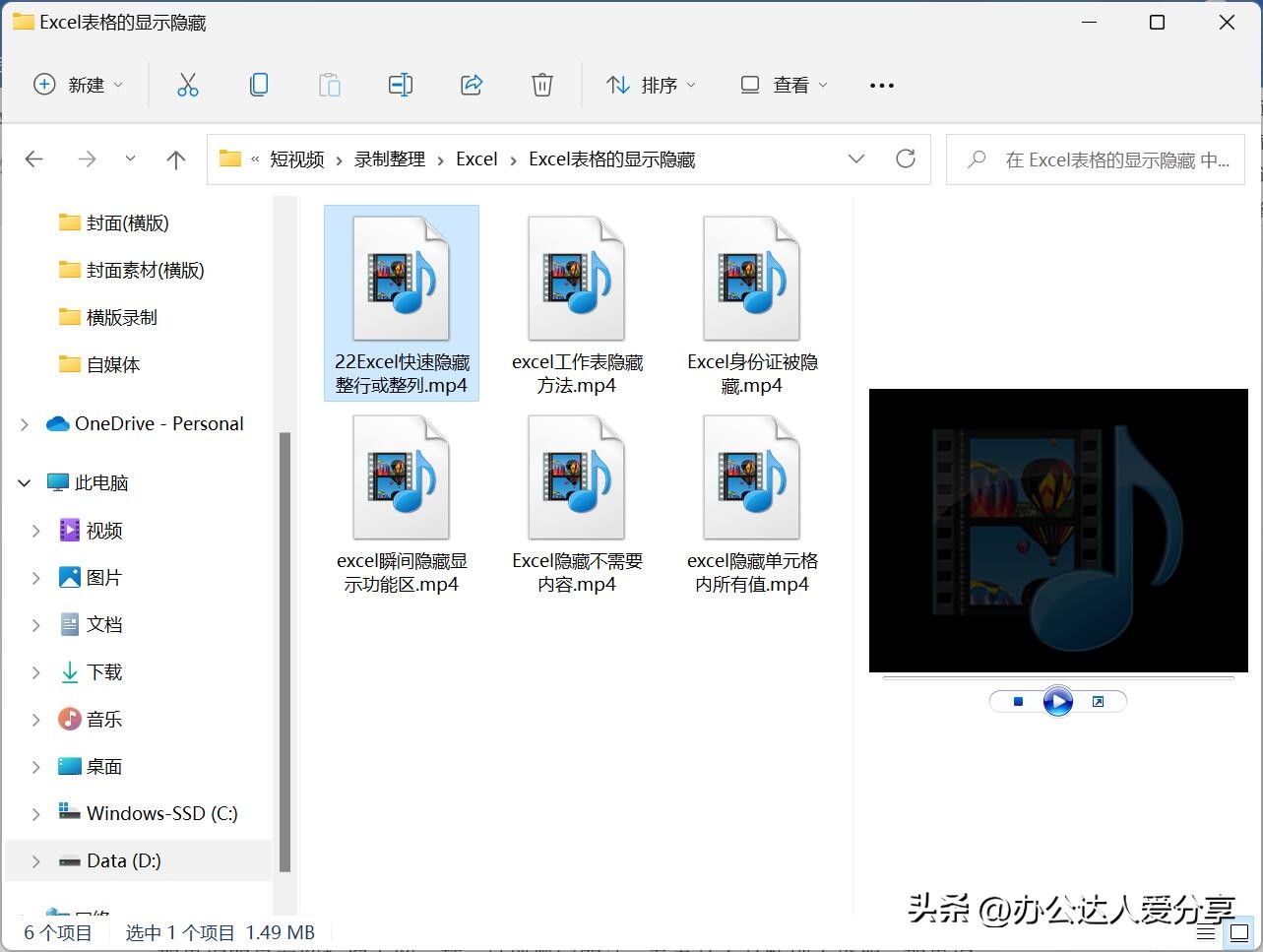Navigate to Excel via the breadcrumb
Image resolution: width=1263 pixels, height=952 pixels.
pyautogui.click(x=476, y=159)
